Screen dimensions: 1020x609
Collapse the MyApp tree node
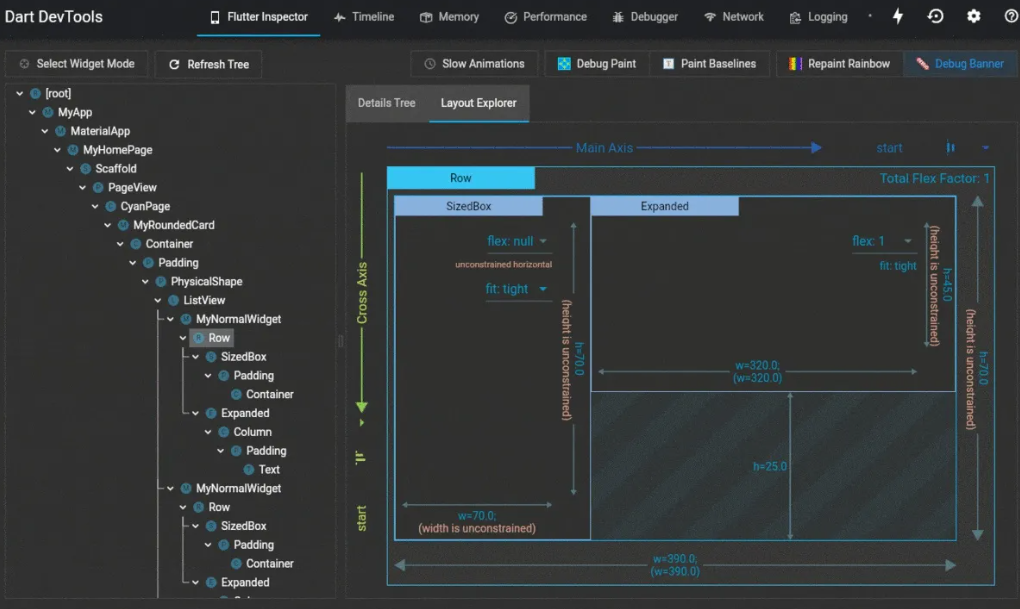coord(32,113)
